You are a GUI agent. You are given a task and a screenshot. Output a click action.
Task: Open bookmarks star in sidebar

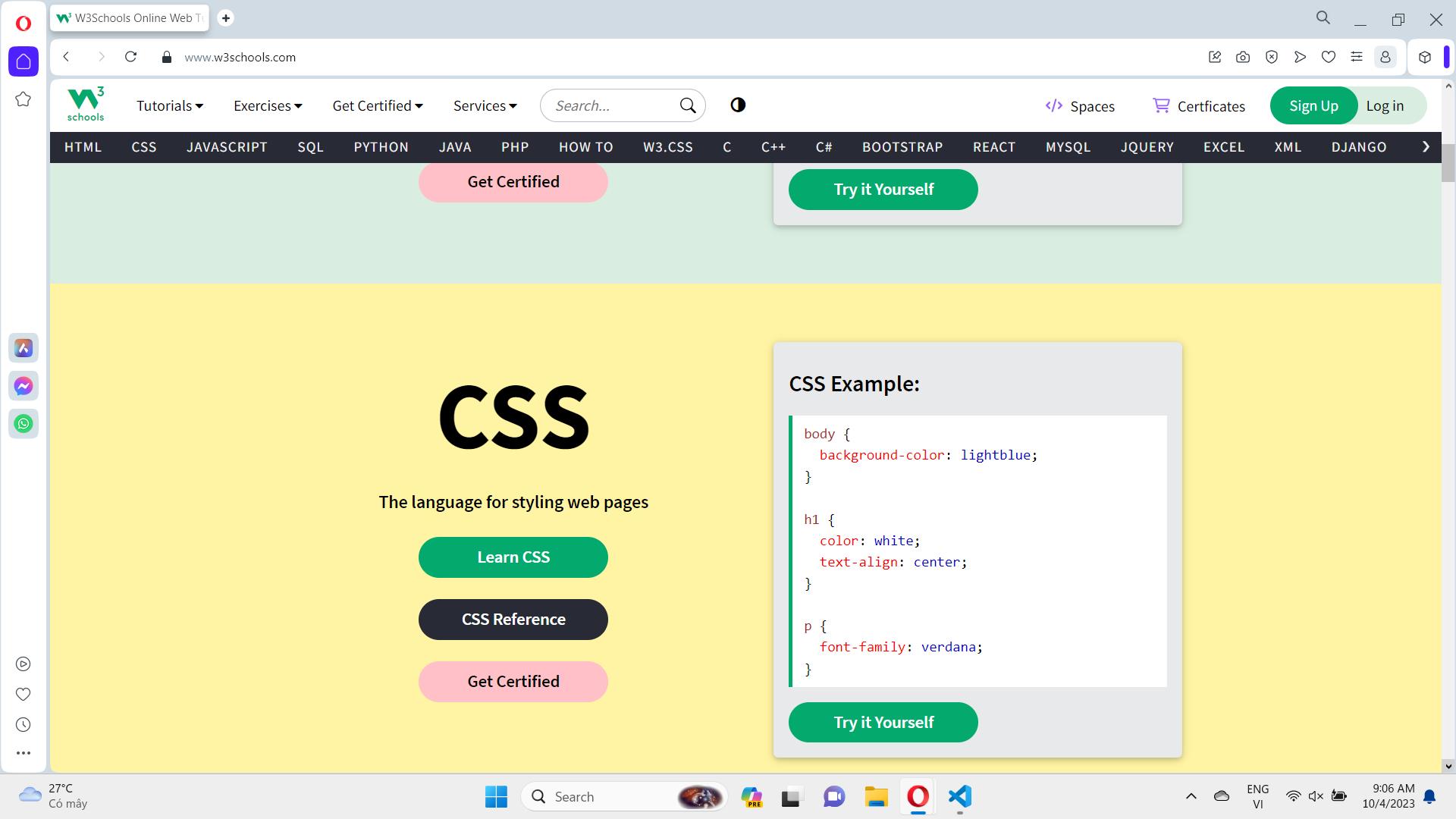pyautogui.click(x=24, y=99)
